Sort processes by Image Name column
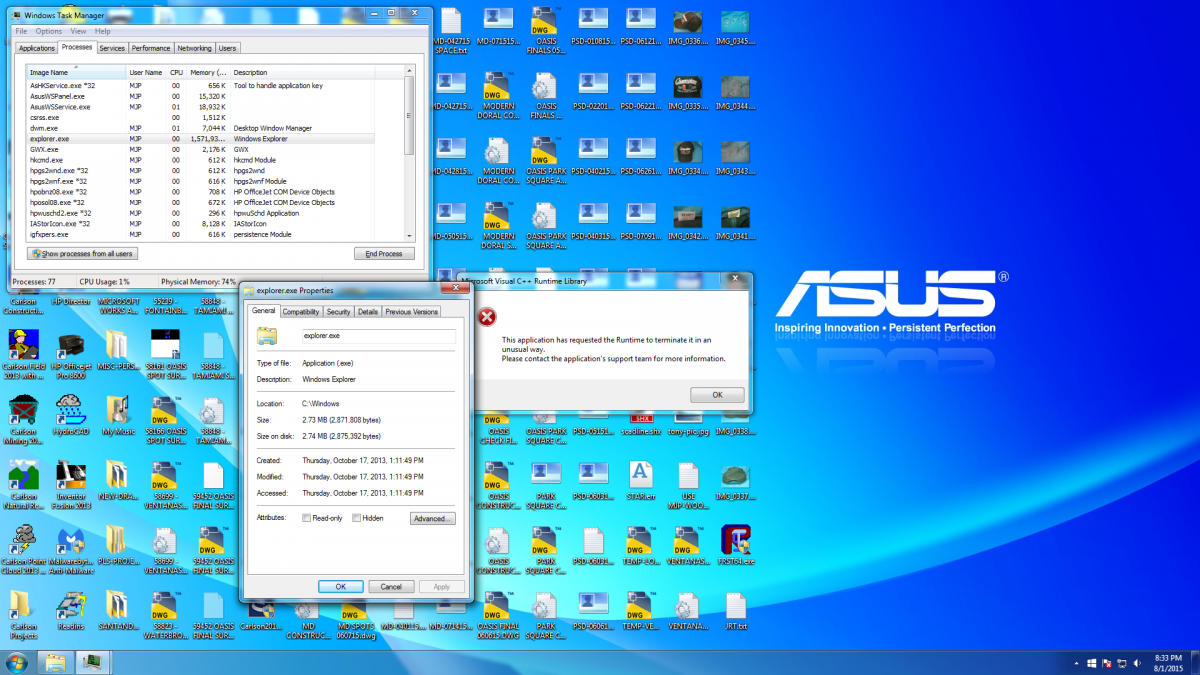The image size is (1200, 675). [x=76, y=72]
